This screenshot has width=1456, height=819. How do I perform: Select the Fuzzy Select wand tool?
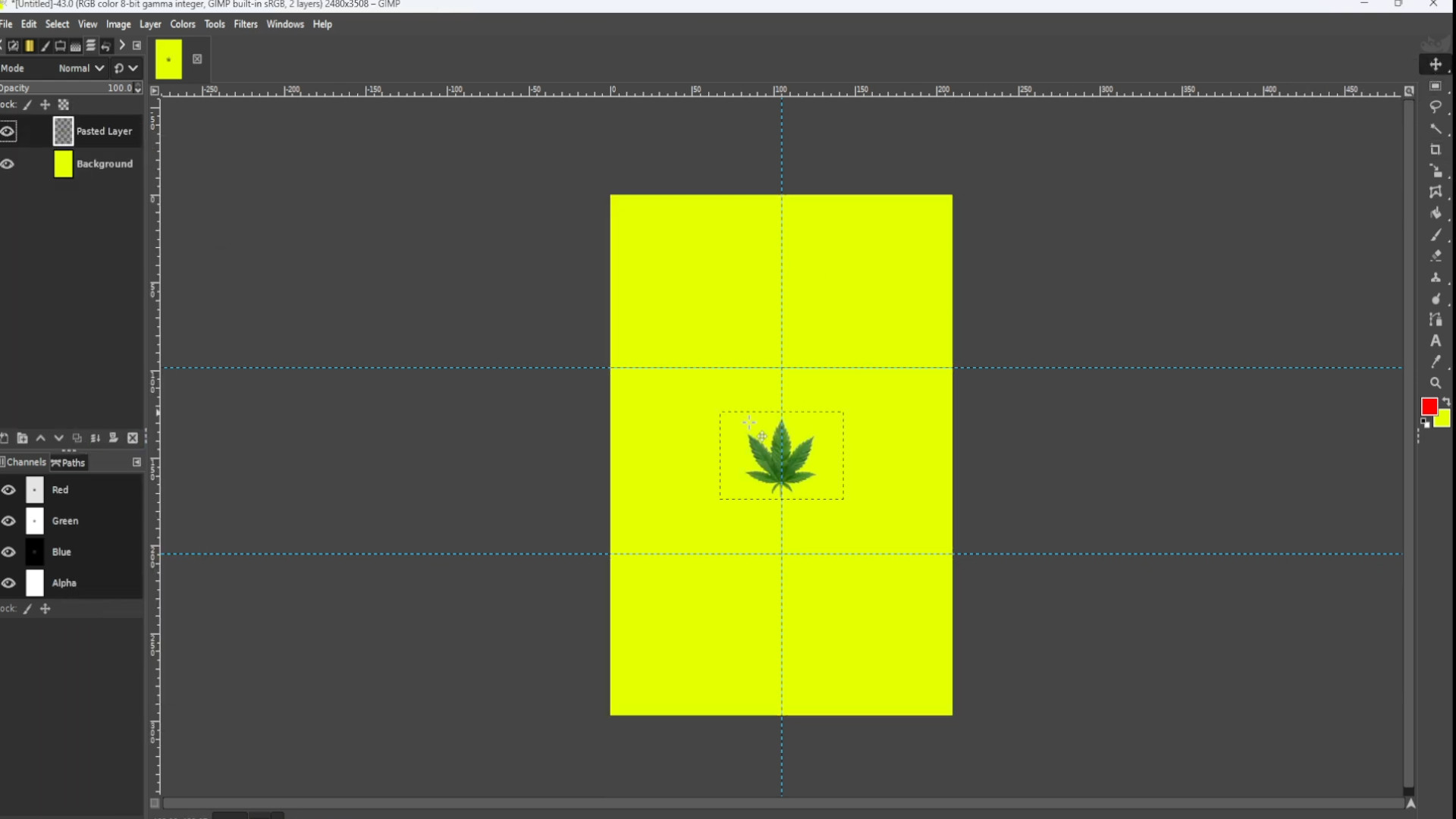[1436, 129]
